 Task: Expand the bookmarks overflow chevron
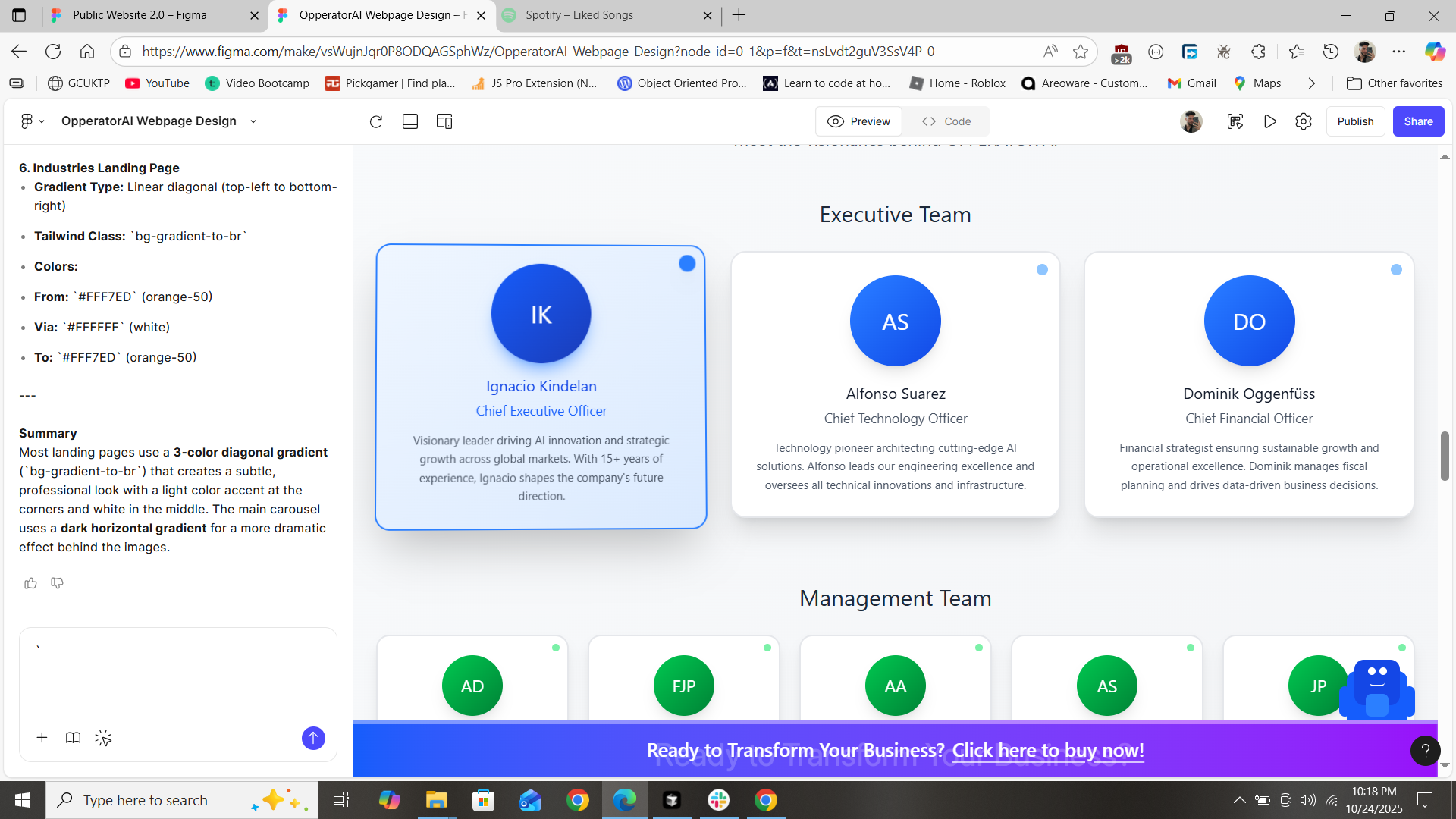pyautogui.click(x=1312, y=83)
